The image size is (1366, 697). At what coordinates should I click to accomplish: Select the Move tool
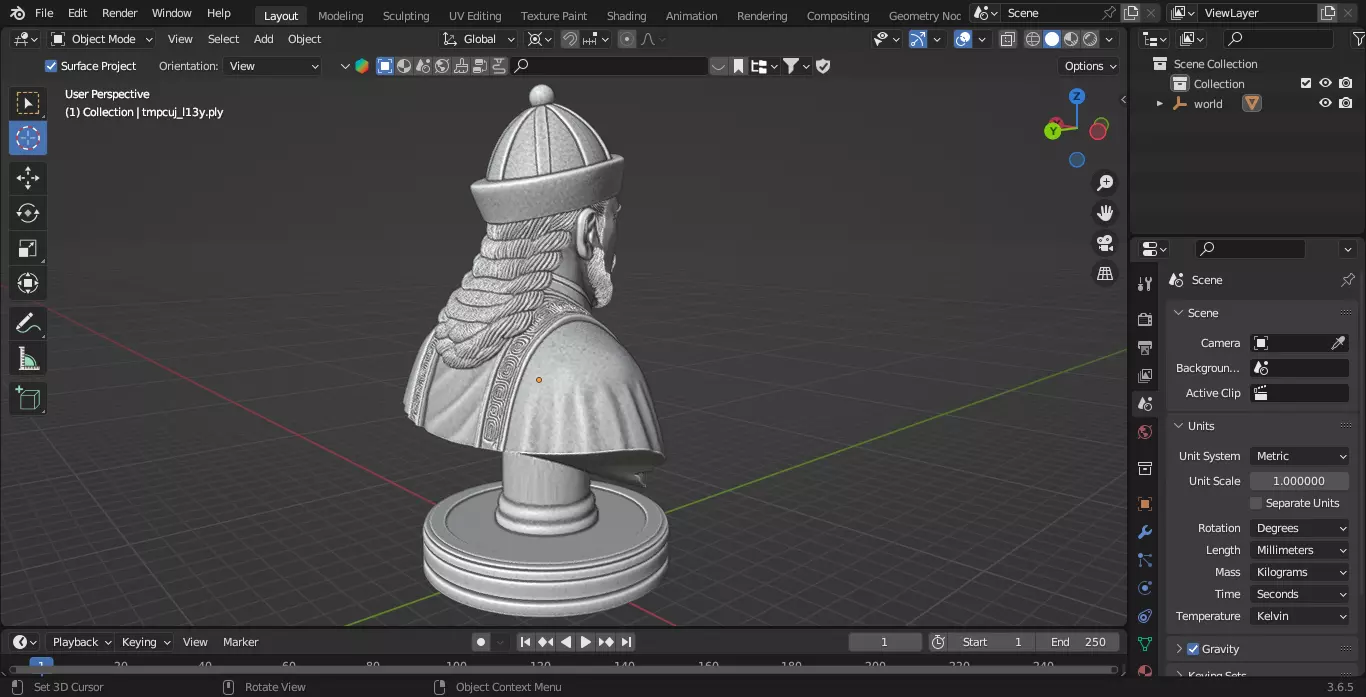[x=28, y=178]
